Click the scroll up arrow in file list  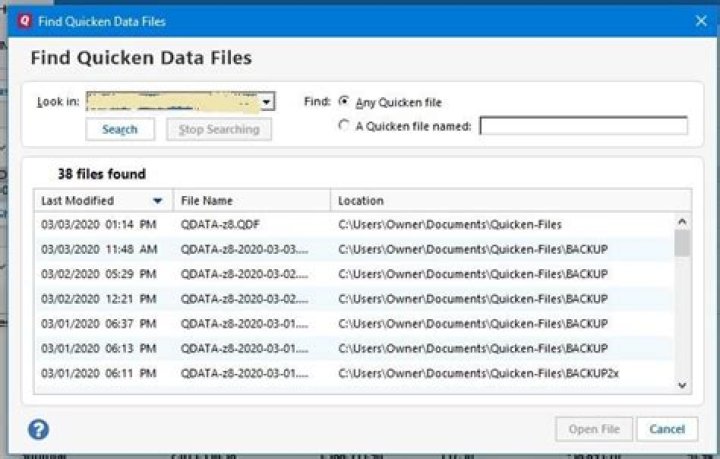coord(682,222)
